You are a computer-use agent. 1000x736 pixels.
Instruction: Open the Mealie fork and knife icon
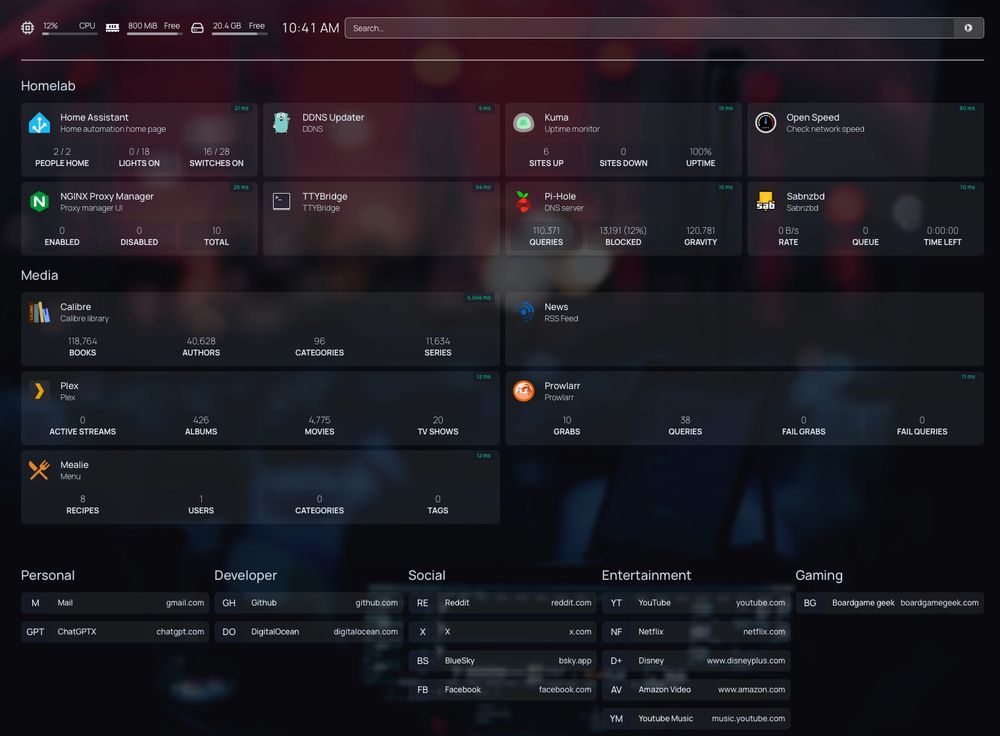click(40, 470)
